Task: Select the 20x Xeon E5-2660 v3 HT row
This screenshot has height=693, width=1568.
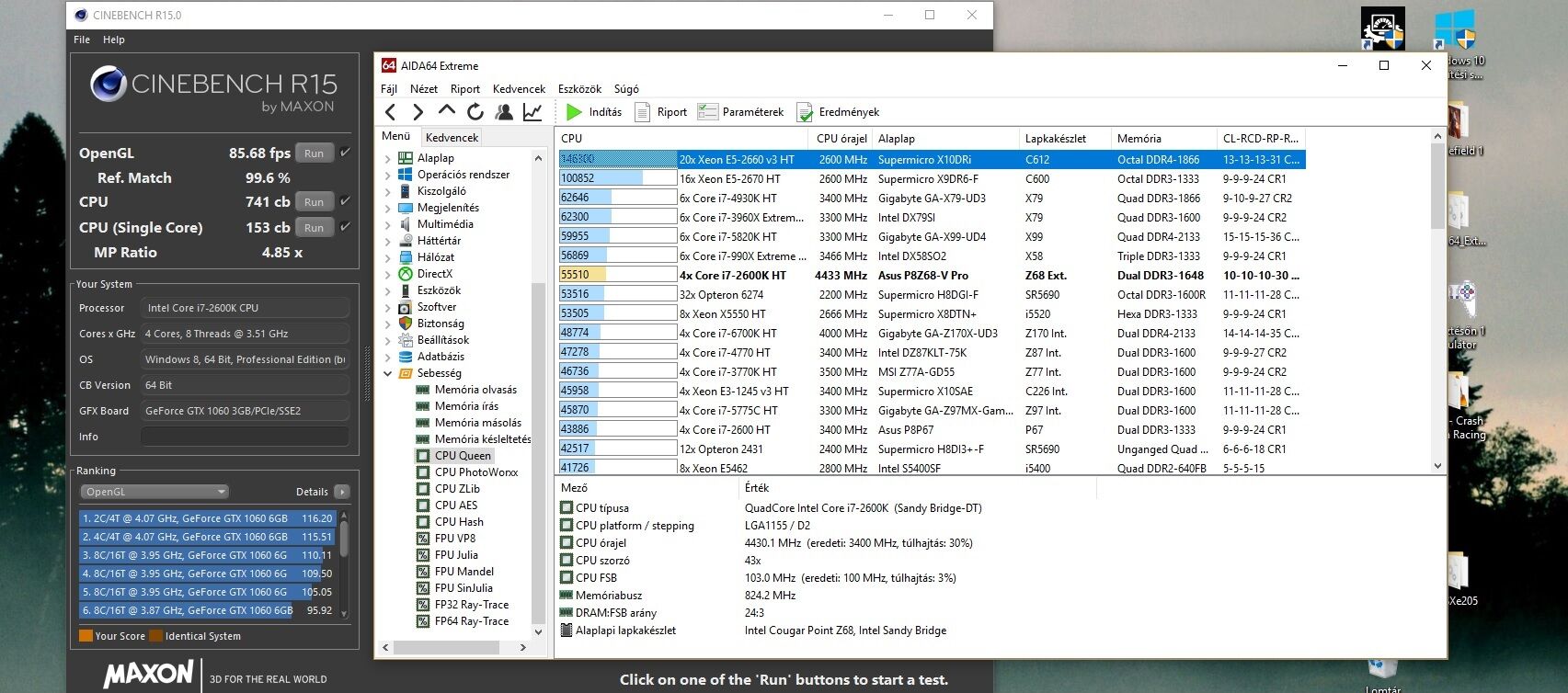Action: coord(931,159)
